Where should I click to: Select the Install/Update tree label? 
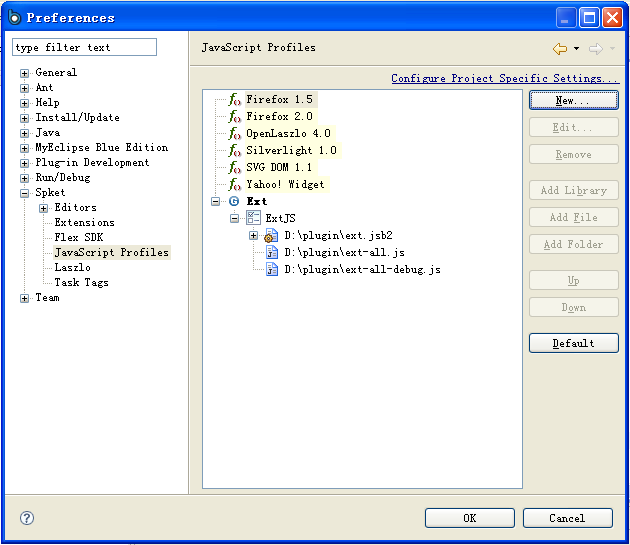coord(78,117)
